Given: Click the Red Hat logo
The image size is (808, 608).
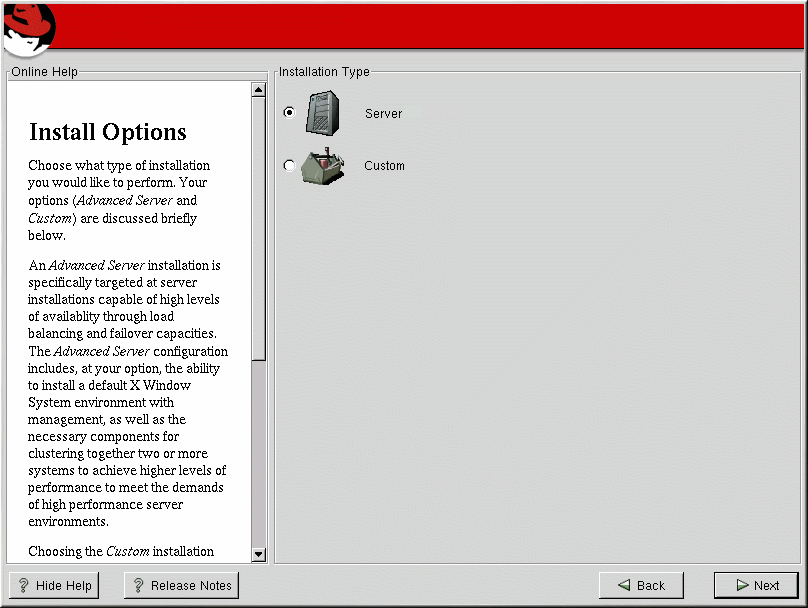Looking at the screenshot, I should click(28, 29).
